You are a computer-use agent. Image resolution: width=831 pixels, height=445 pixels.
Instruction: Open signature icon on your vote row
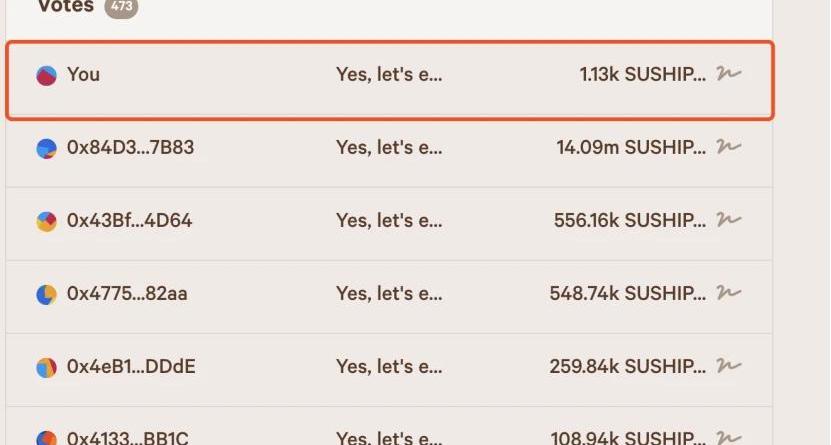point(728,74)
